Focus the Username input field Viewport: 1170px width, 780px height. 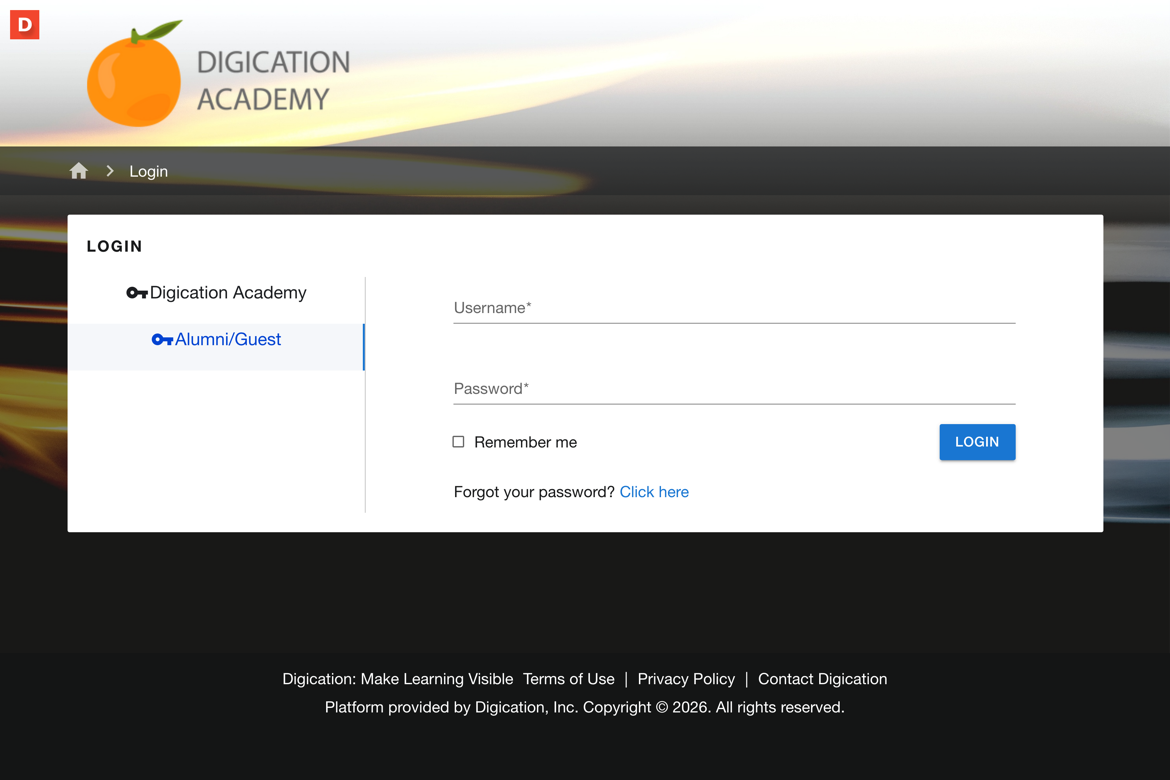(734, 308)
